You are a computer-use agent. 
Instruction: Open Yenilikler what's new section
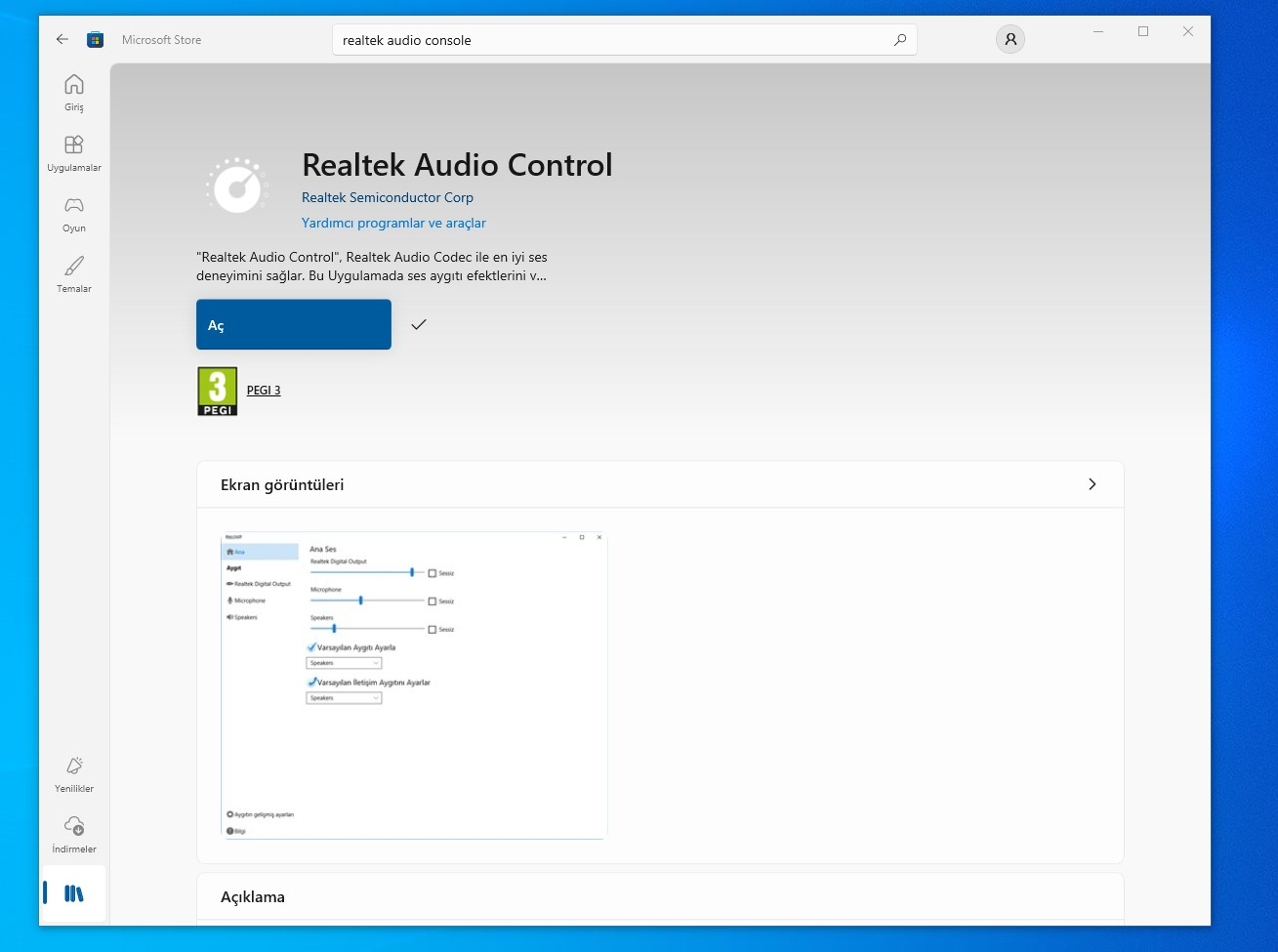74,774
